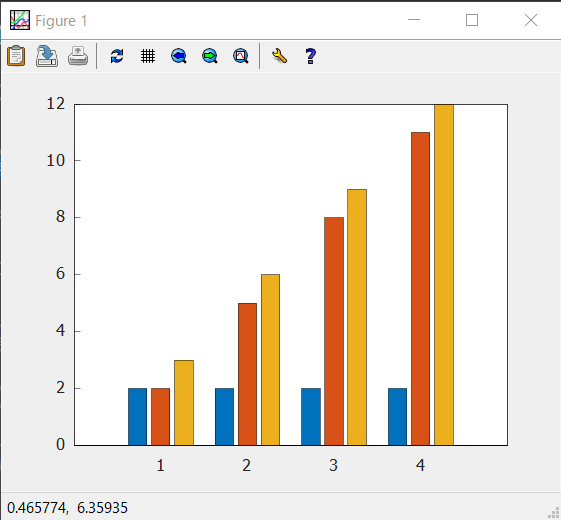Screen dimensions: 561x520
Task: Click the Figure 1 window icon
Action: click(20, 20)
